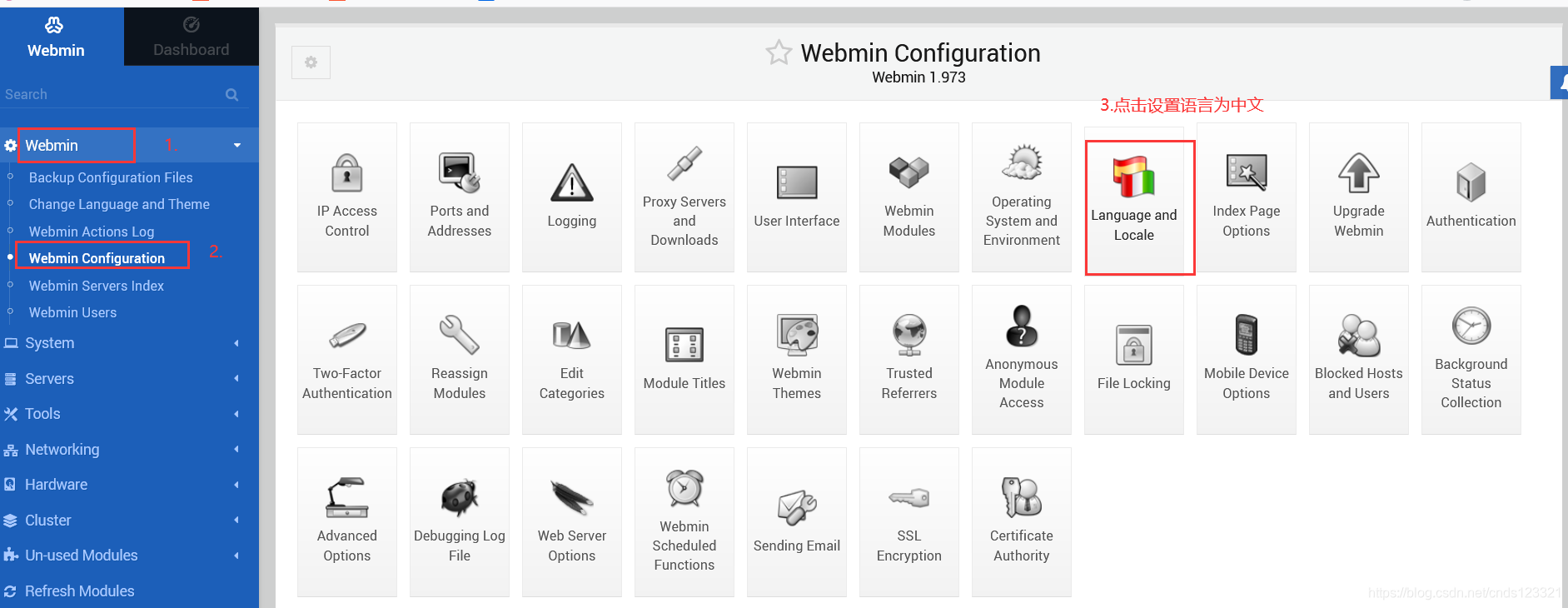The height and width of the screenshot is (608, 1568).
Task: Open Blocked Hosts and Users
Action: (1359, 360)
